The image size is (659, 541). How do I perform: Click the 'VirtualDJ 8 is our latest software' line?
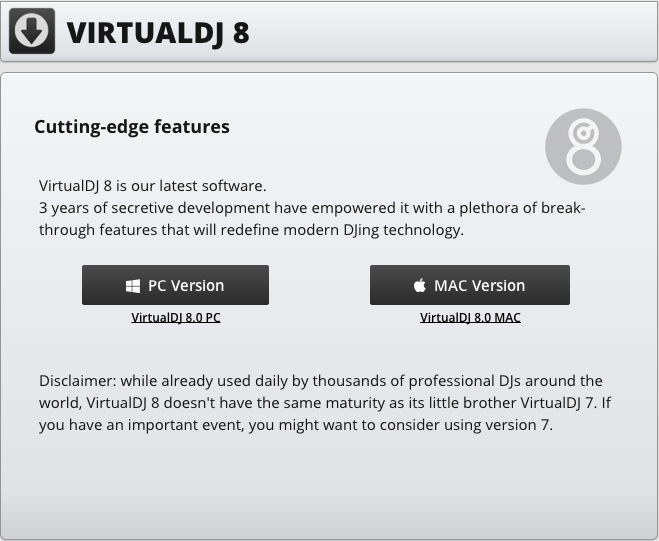click(153, 186)
